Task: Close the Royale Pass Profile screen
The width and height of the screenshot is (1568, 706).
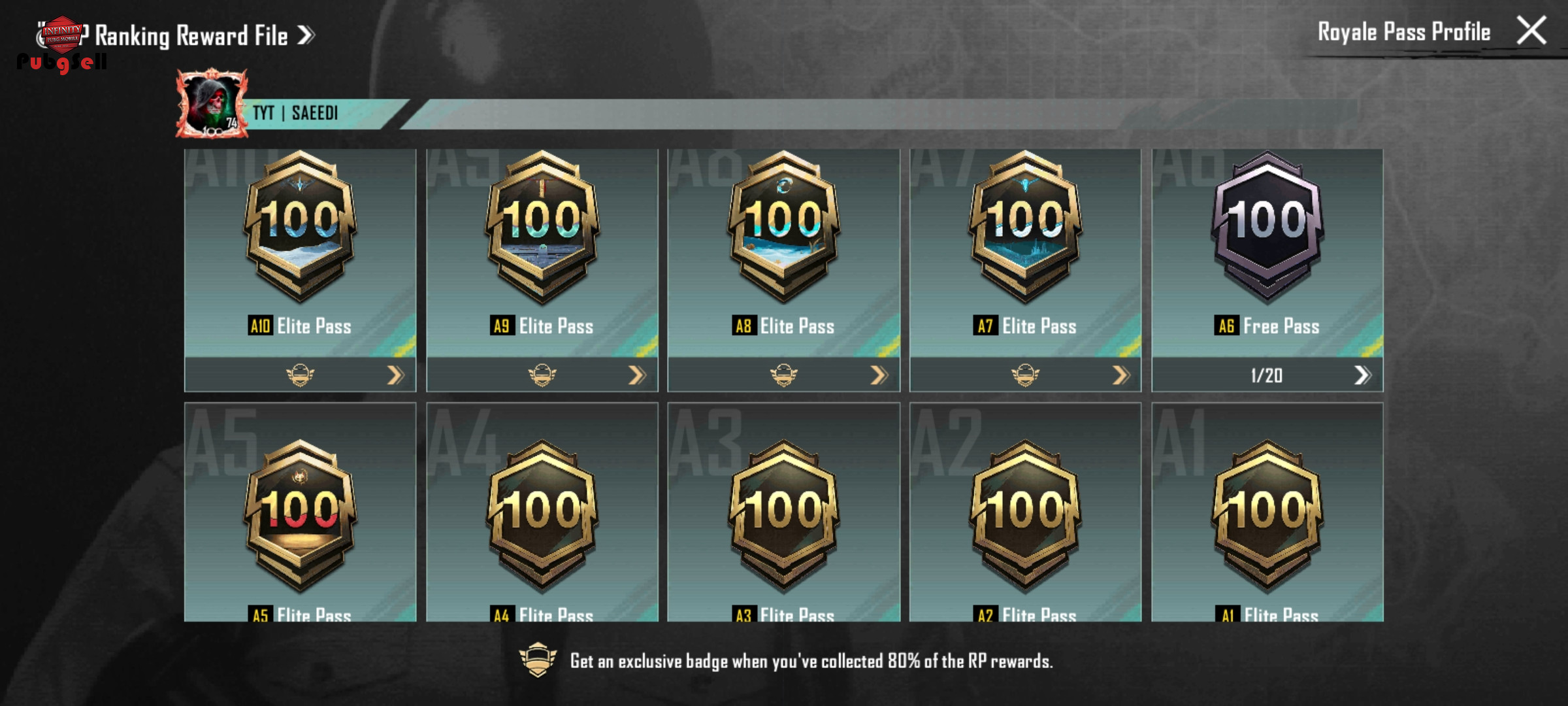Action: click(1531, 31)
